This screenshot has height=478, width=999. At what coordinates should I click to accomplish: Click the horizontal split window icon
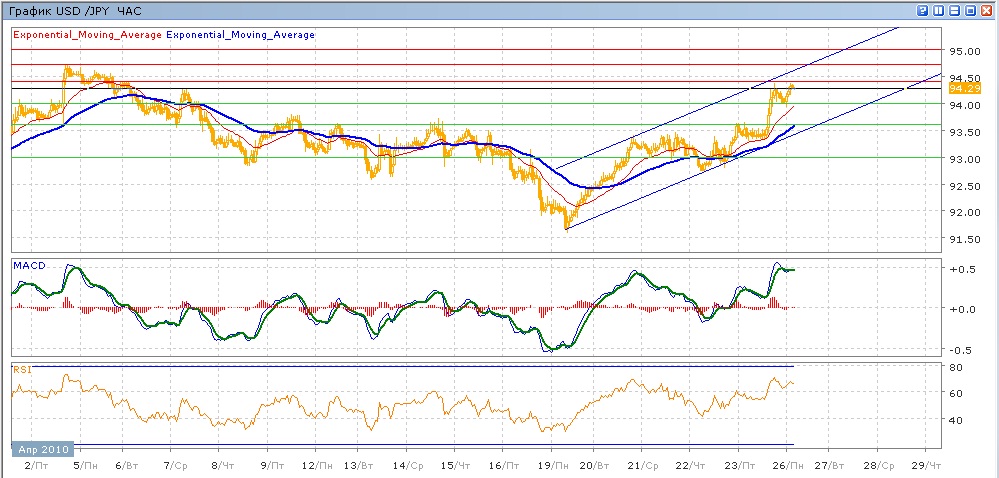[954, 10]
